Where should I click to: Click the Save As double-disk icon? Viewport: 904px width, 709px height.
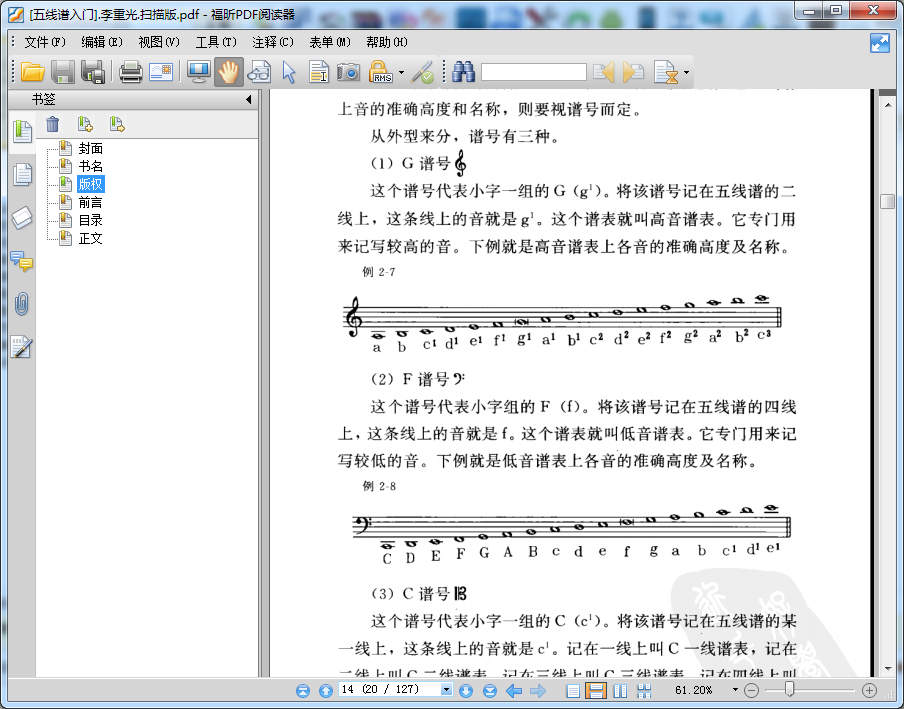(x=93, y=72)
